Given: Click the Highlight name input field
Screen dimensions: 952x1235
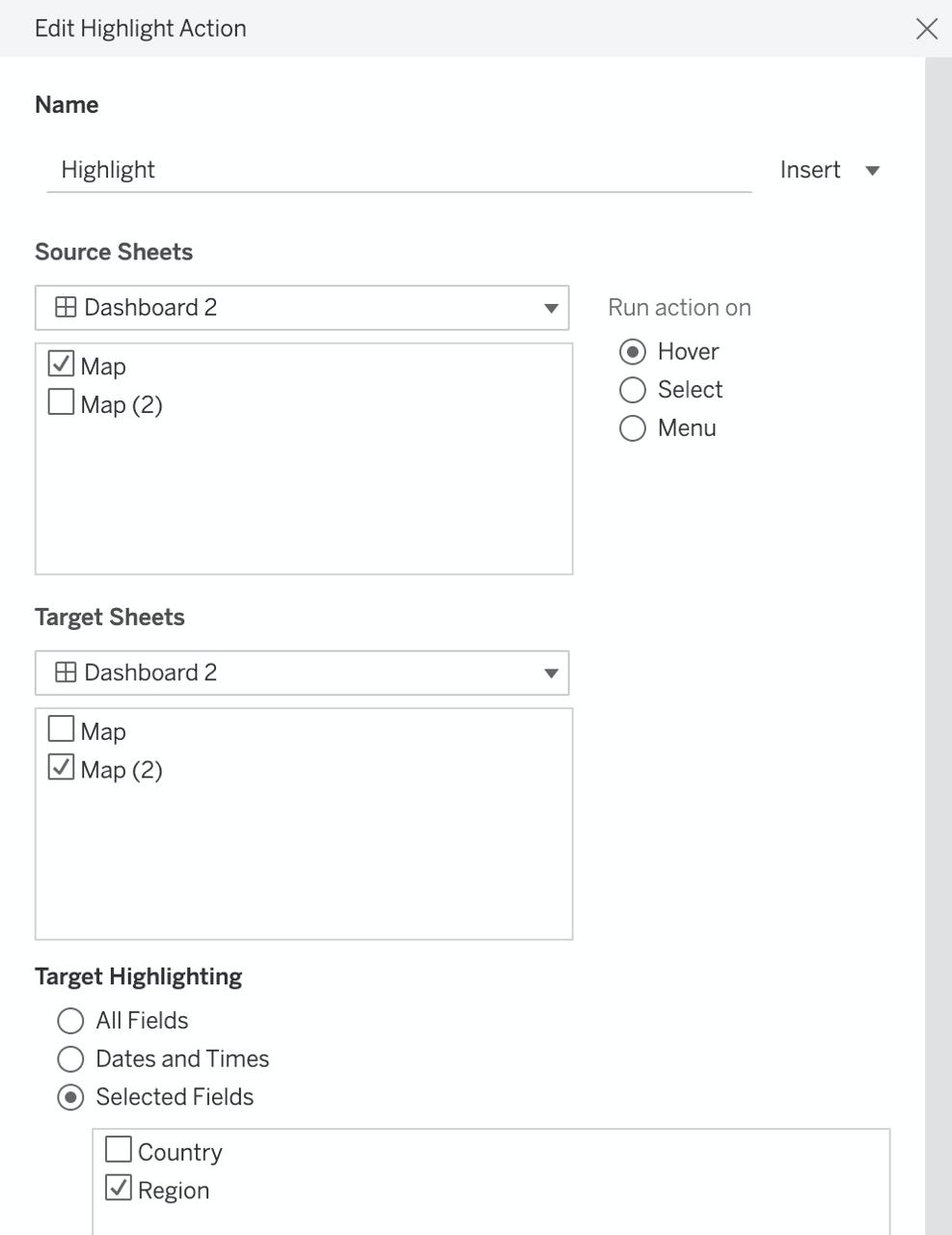Looking at the screenshot, I should 399,171.
